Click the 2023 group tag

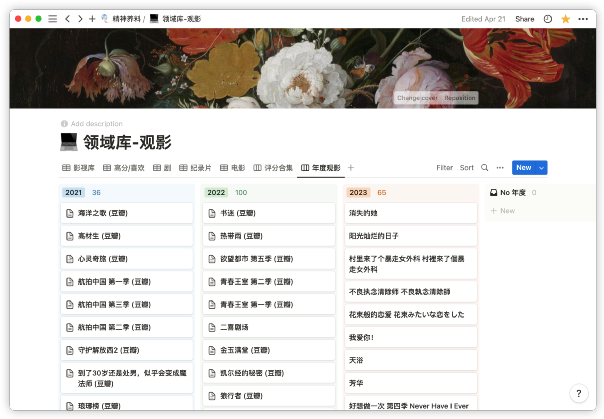pyautogui.click(x=358, y=193)
